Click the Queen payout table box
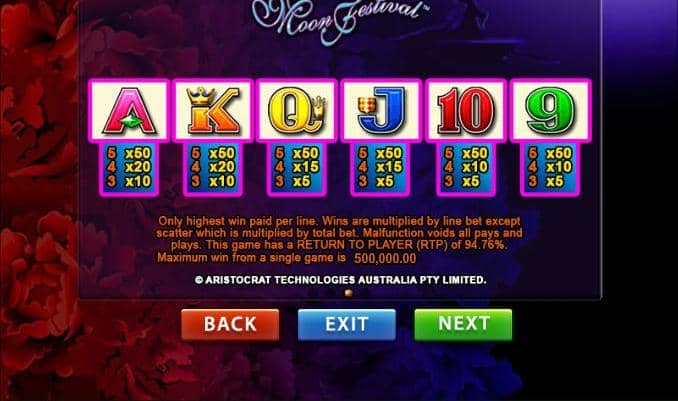 click(x=297, y=168)
